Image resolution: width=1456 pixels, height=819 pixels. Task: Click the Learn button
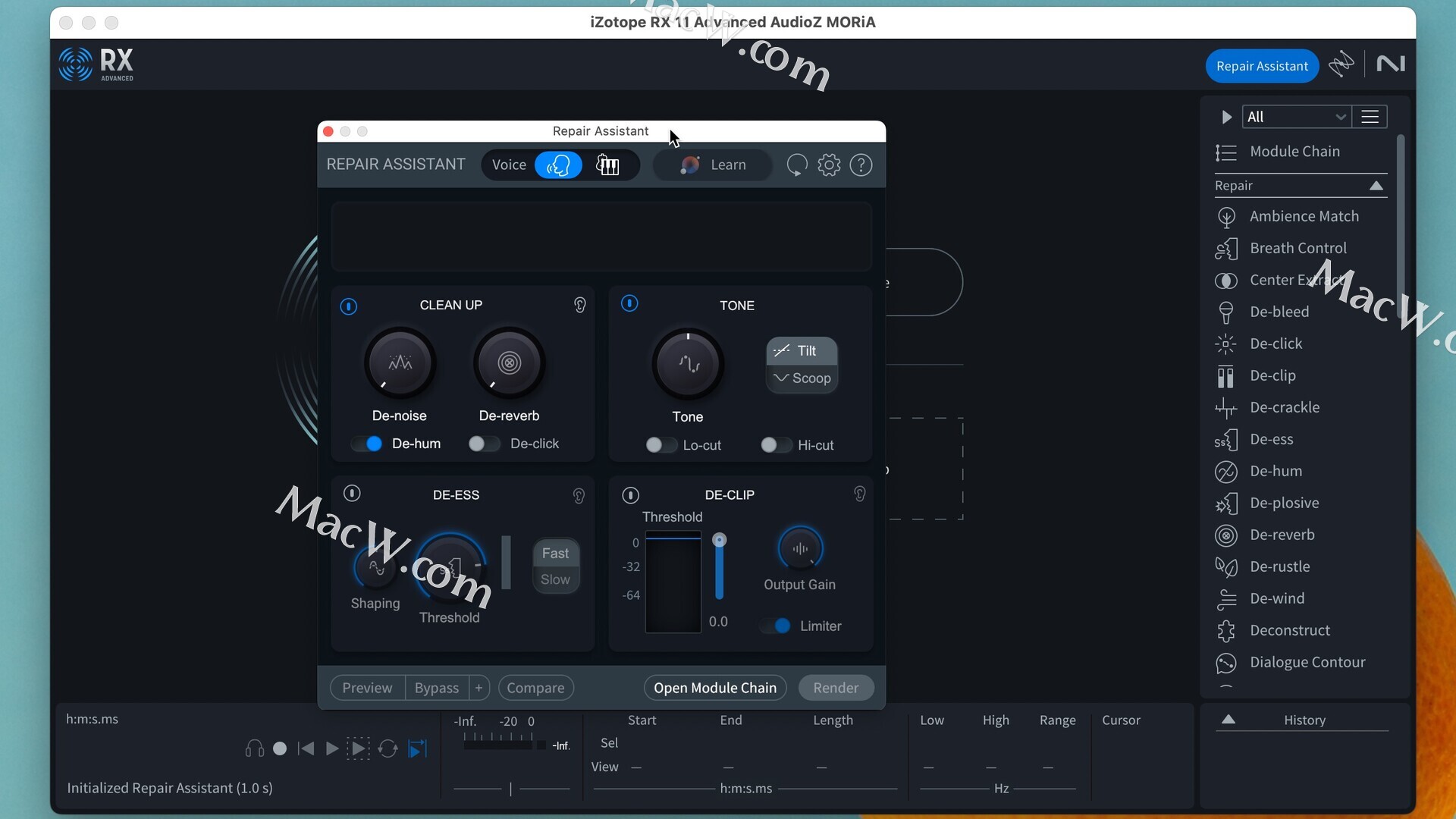coord(713,165)
